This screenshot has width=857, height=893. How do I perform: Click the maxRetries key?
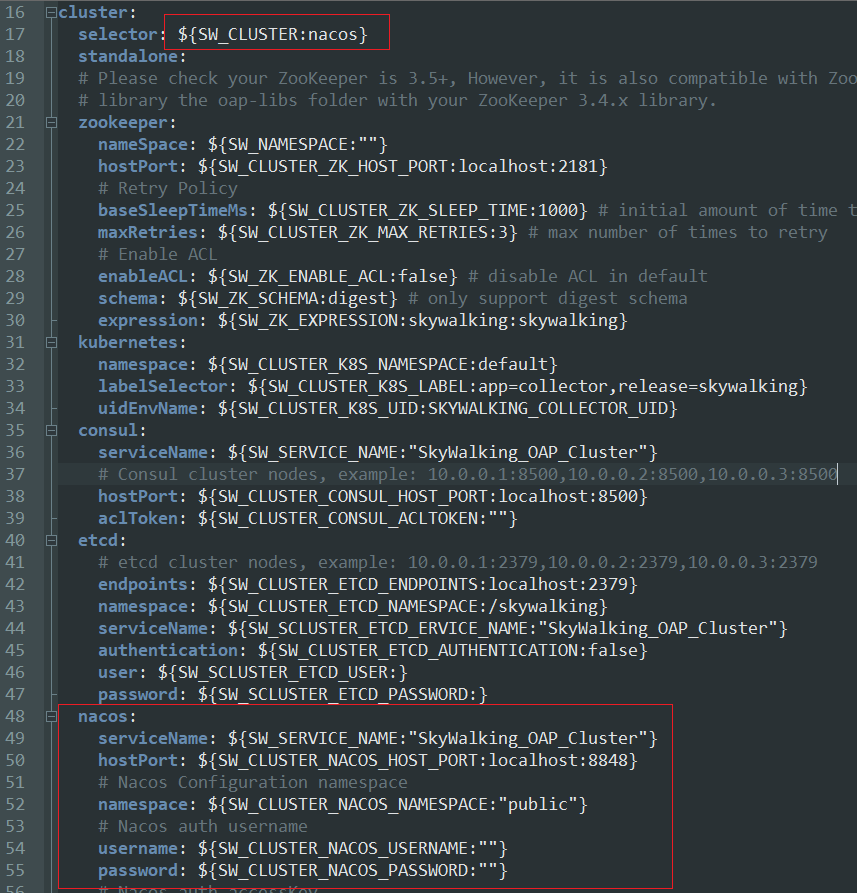pos(148,232)
